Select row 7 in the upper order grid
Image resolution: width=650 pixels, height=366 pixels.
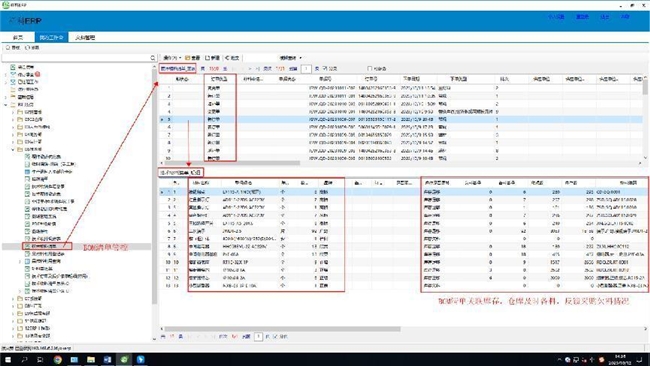pyautogui.click(x=401, y=135)
